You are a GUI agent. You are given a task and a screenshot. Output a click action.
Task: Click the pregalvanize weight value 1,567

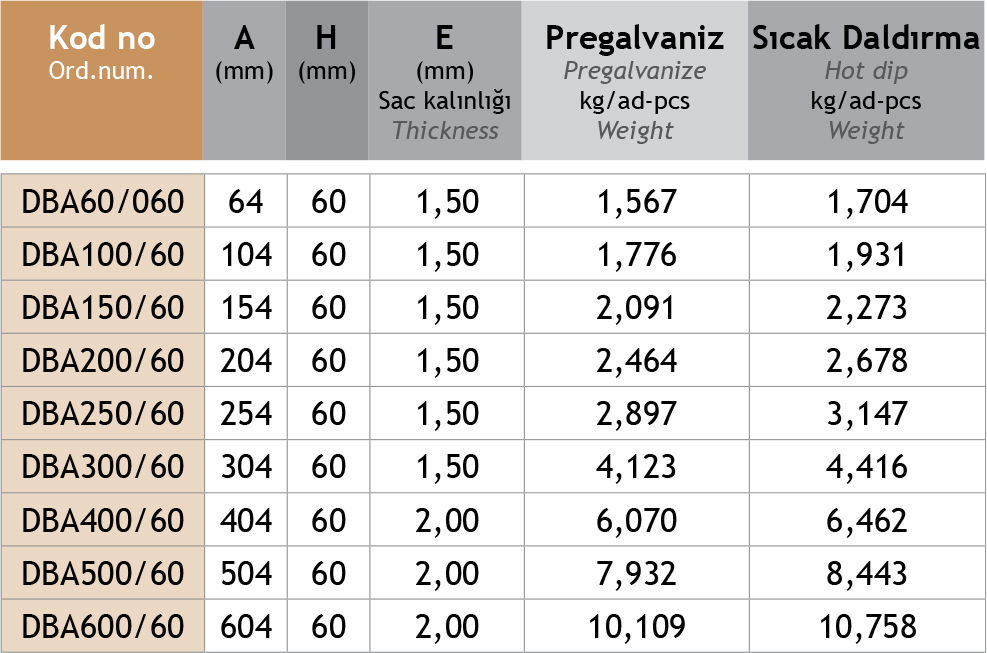[x=636, y=202]
